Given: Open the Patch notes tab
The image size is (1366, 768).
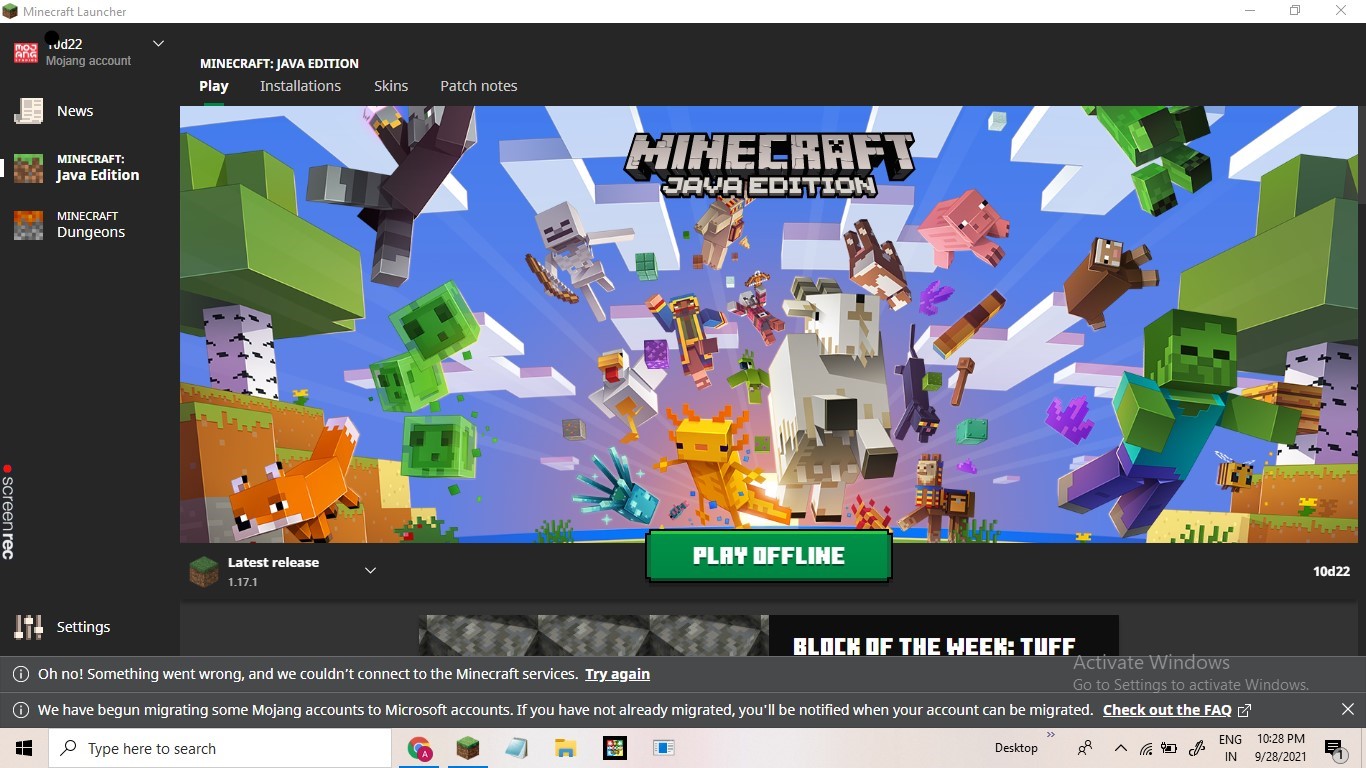Looking at the screenshot, I should pos(478,86).
